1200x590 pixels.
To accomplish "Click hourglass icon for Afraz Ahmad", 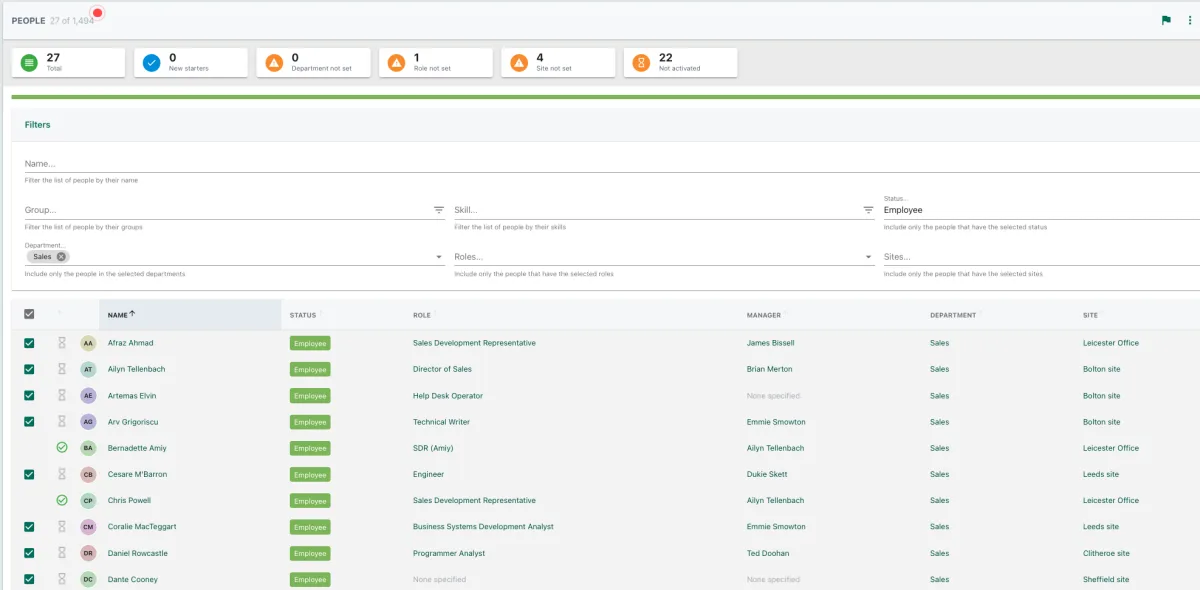I will (61, 343).
